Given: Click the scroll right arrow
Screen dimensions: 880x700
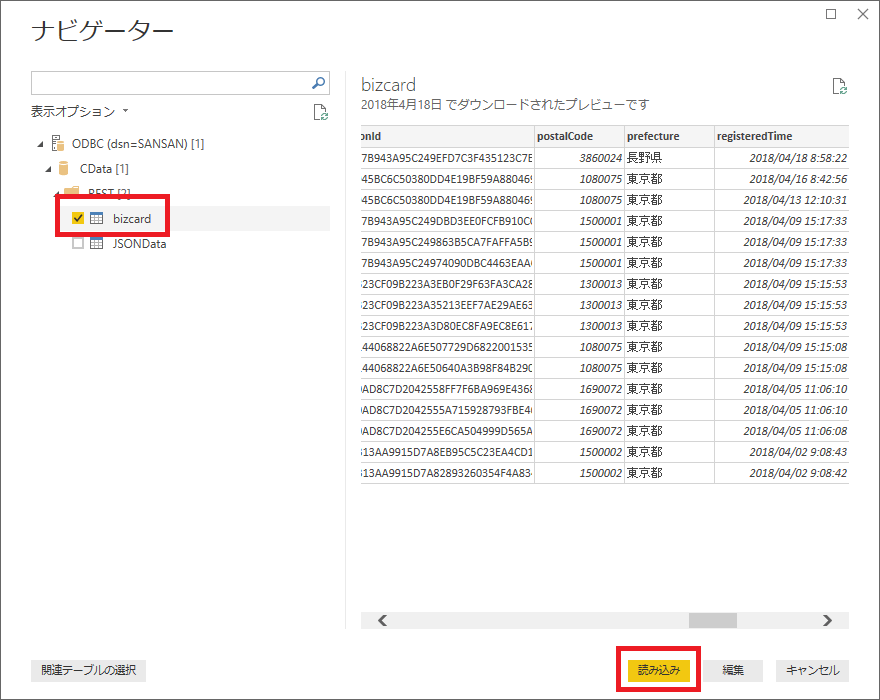Looking at the screenshot, I should [827, 620].
